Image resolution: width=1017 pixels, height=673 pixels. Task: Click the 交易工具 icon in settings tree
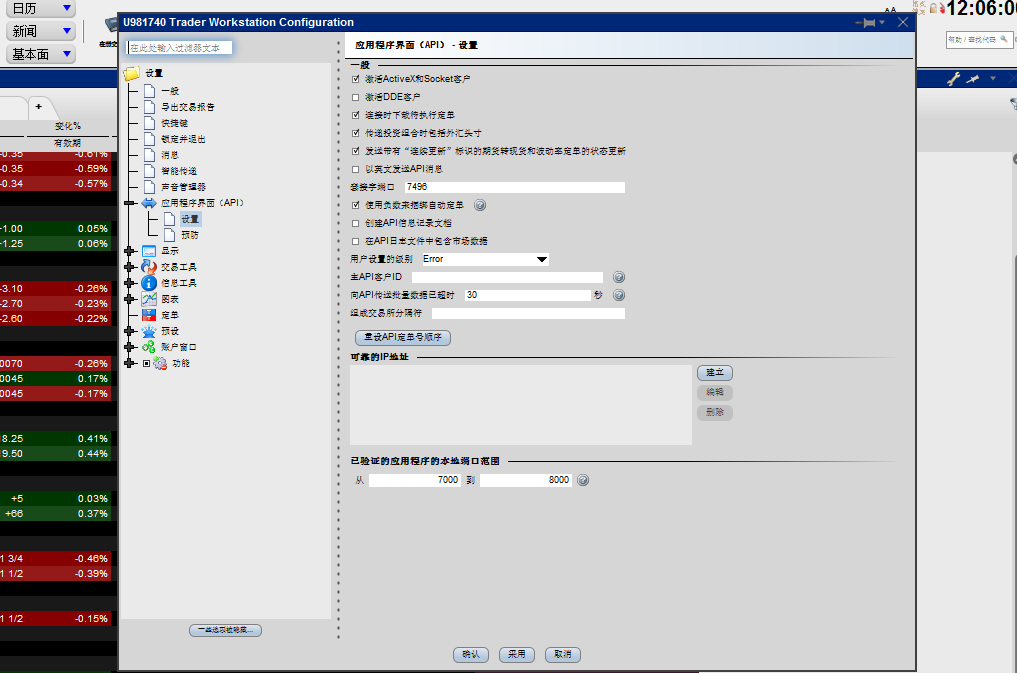(149, 267)
